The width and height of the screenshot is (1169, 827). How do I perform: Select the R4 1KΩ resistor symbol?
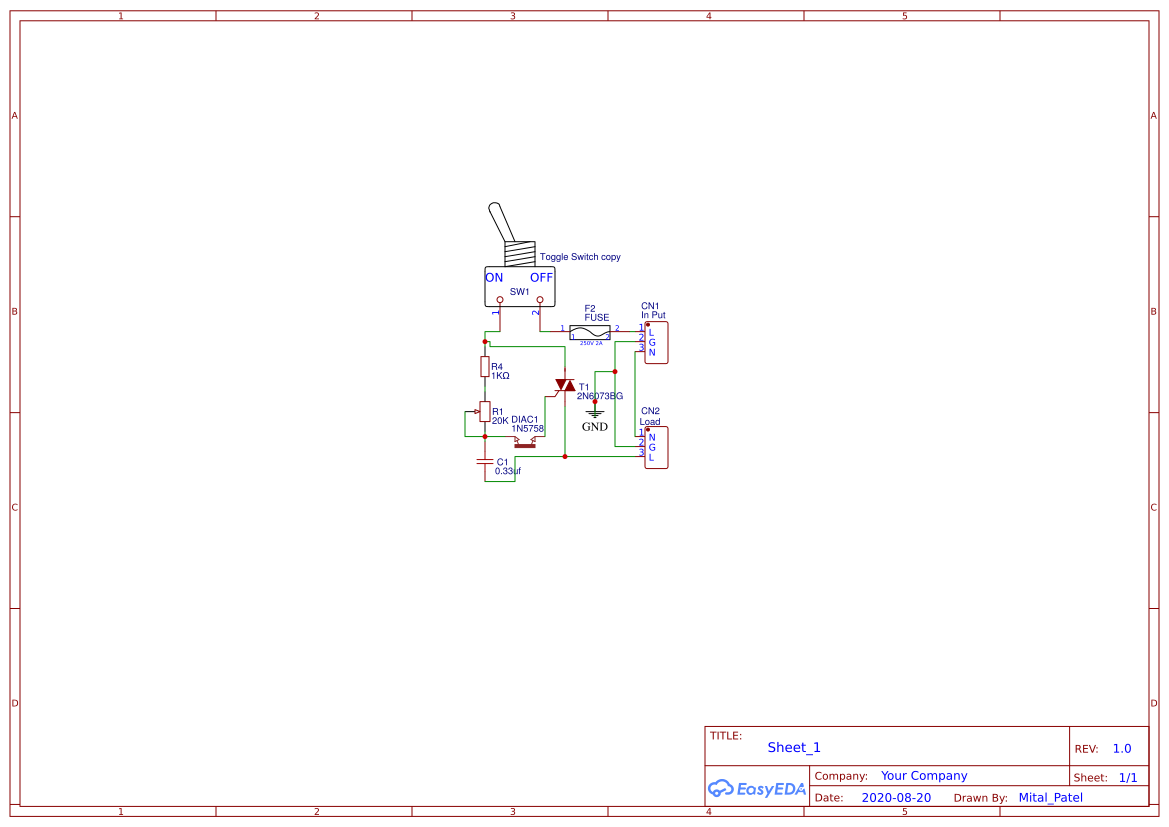(484, 367)
